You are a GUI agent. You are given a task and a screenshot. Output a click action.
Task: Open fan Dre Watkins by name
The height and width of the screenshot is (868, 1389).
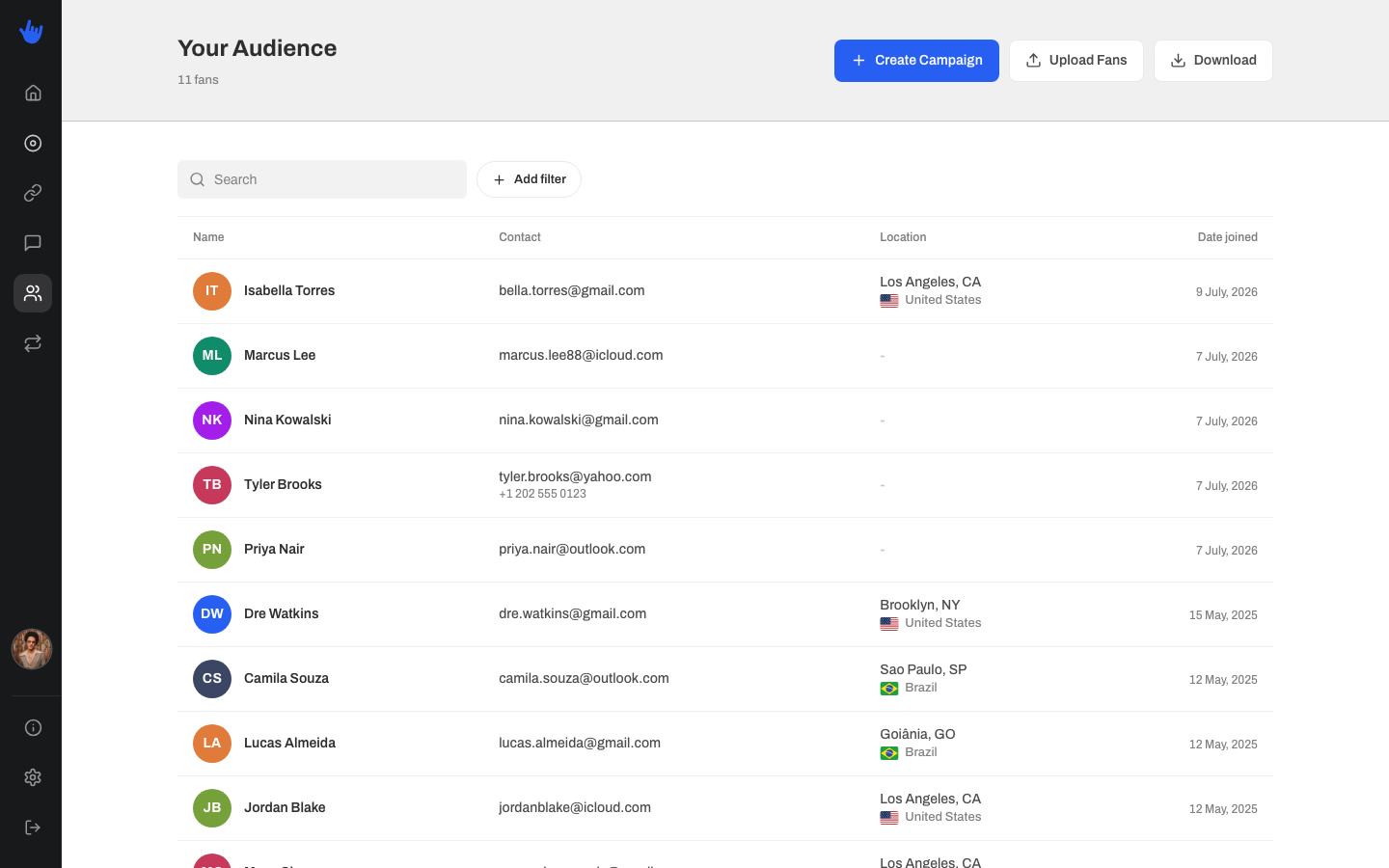click(281, 614)
